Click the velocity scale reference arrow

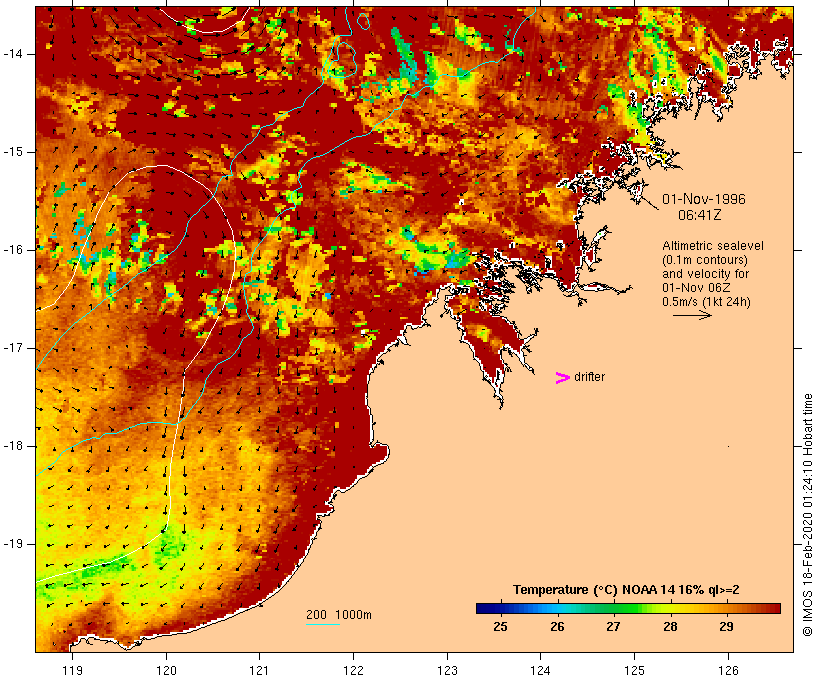pyautogui.click(x=692, y=315)
